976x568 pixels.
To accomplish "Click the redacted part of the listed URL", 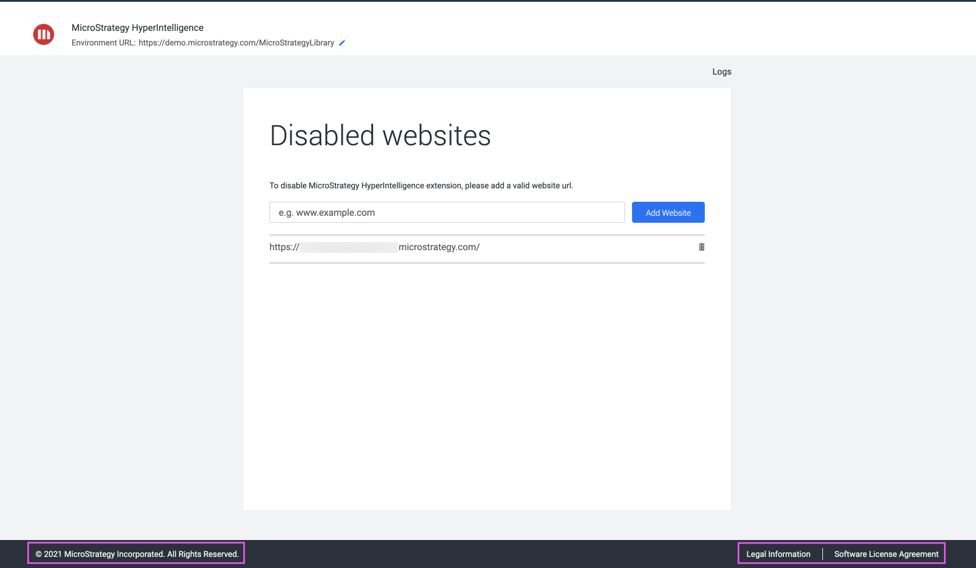I will point(348,247).
